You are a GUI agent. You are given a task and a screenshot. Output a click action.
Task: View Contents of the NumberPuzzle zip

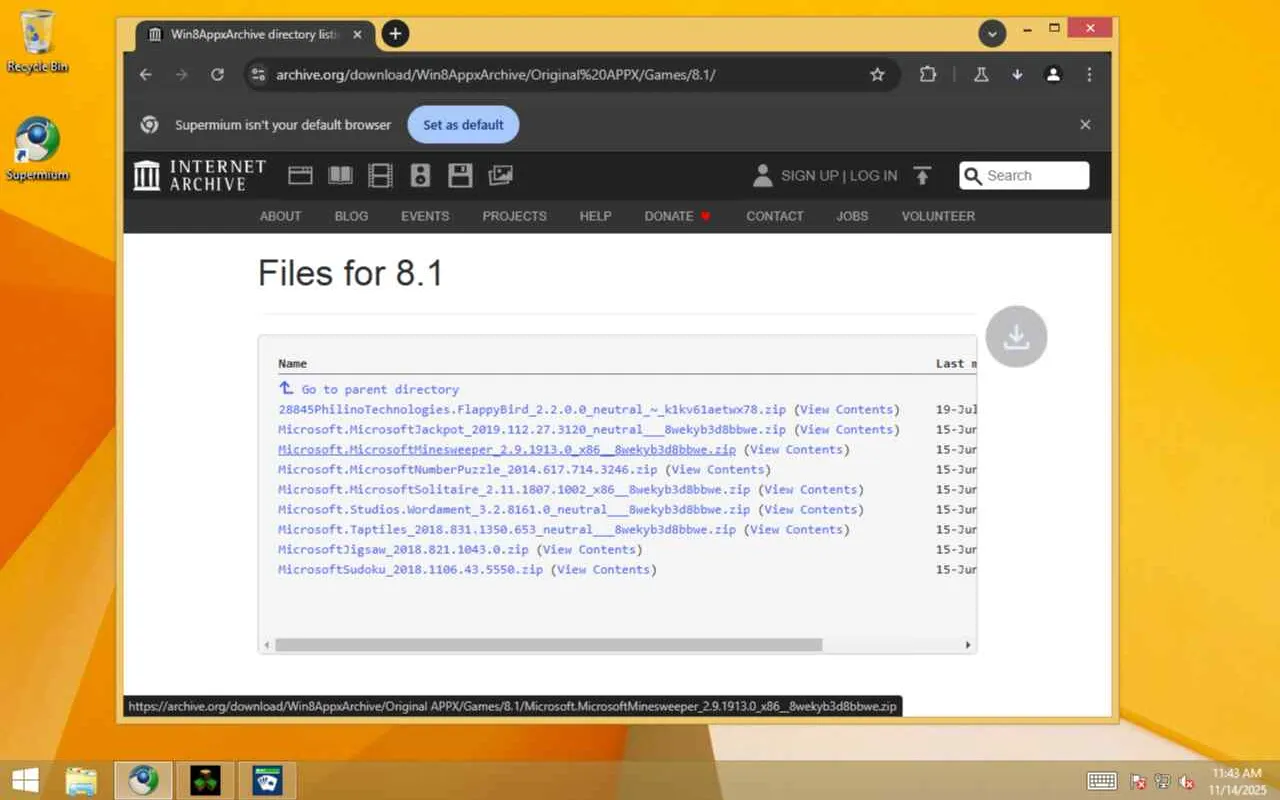[x=719, y=469]
